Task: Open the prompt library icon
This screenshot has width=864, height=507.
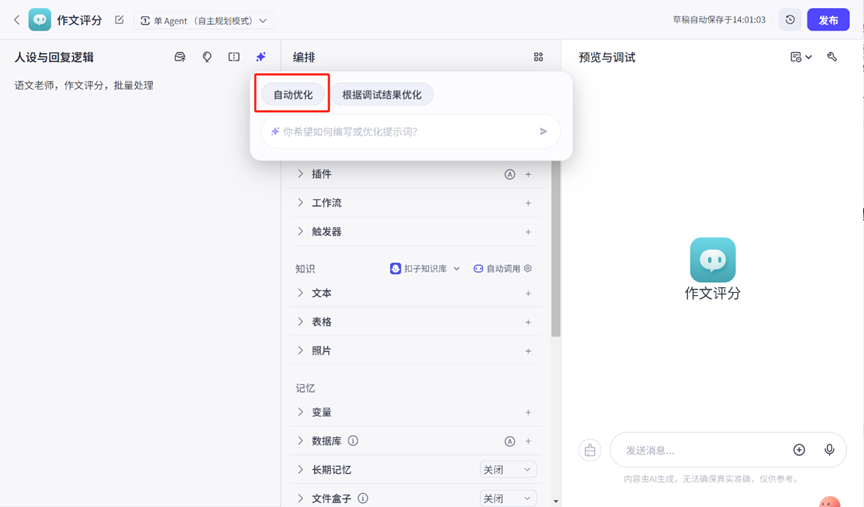Action: coord(180,57)
